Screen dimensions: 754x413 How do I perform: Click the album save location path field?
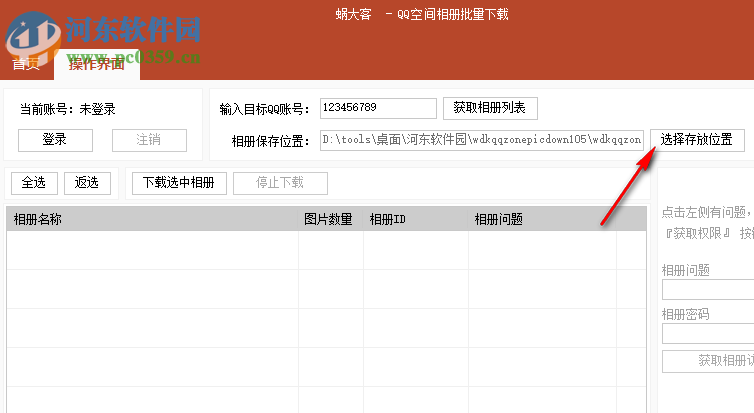click(482, 140)
